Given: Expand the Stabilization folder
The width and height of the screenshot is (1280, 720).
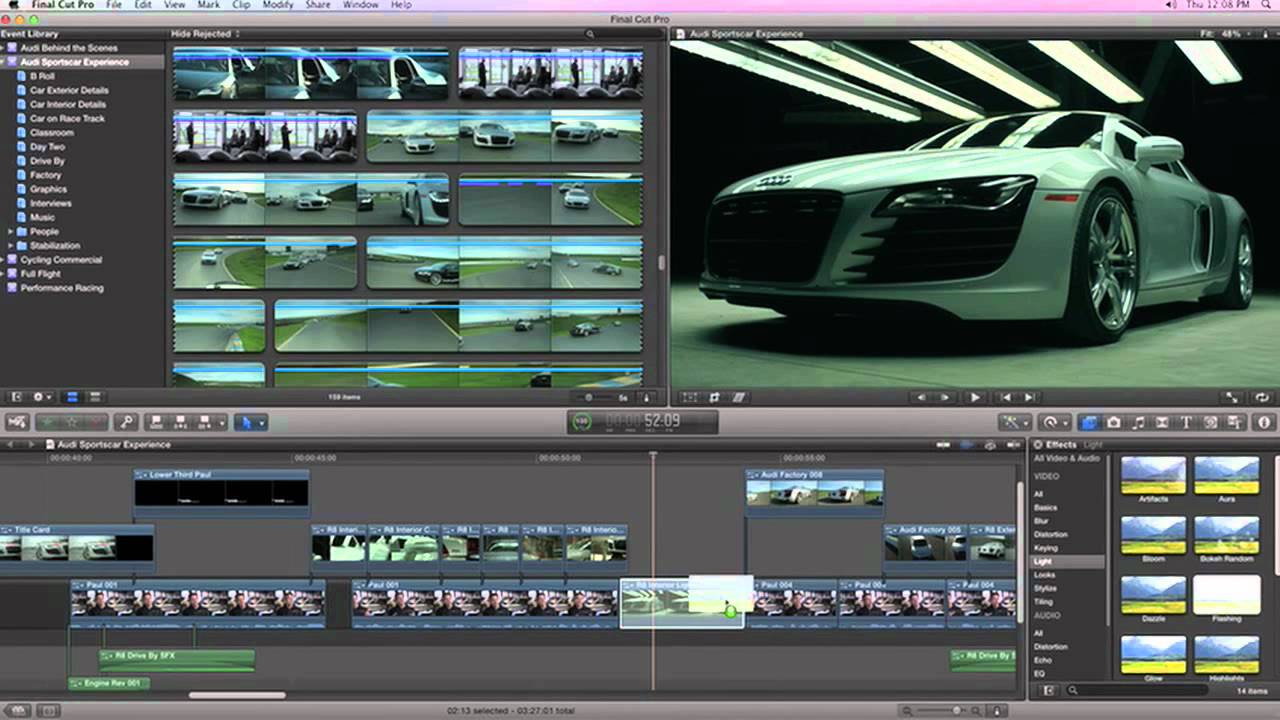Looking at the screenshot, I should 11,245.
